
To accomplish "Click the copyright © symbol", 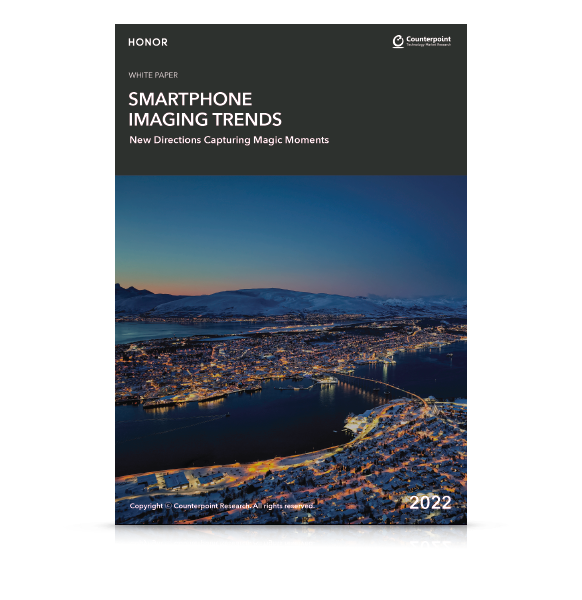I will [168, 506].
